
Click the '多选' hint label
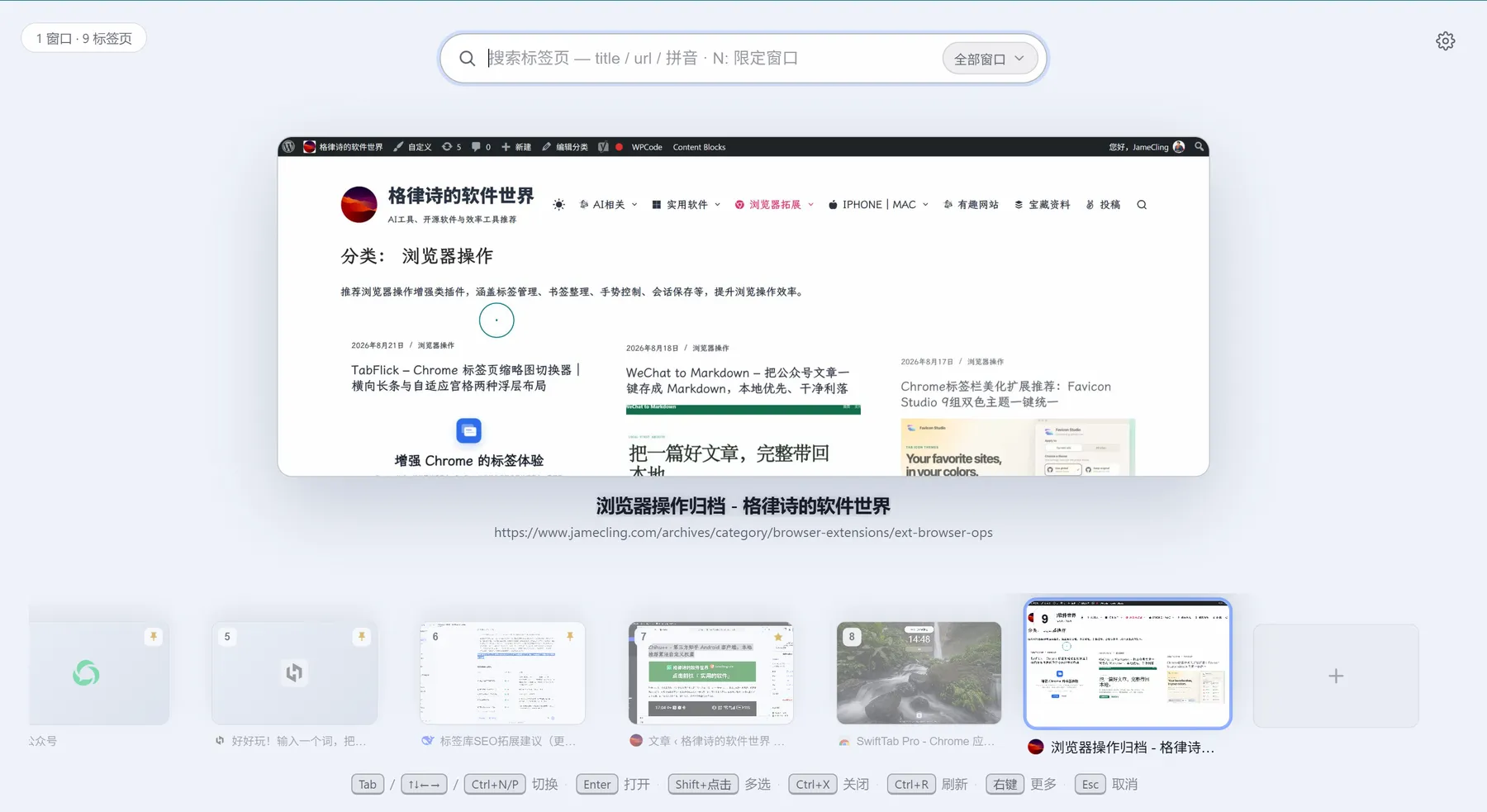(758, 785)
